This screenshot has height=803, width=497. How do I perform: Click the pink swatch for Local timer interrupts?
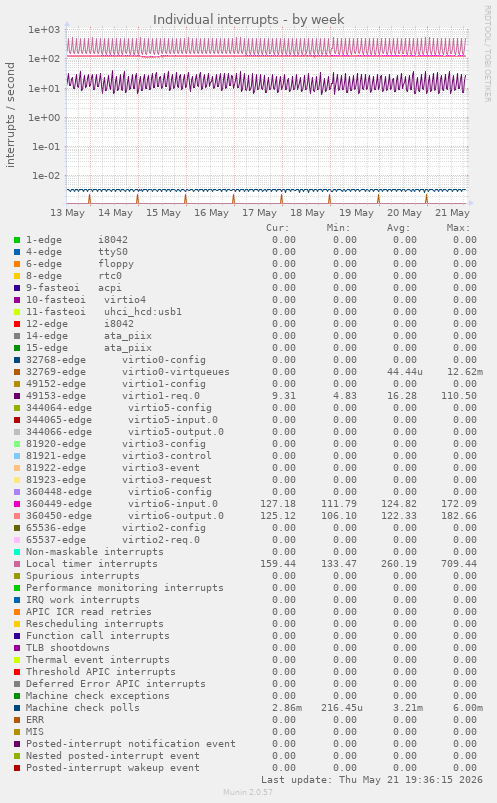point(17,564)
